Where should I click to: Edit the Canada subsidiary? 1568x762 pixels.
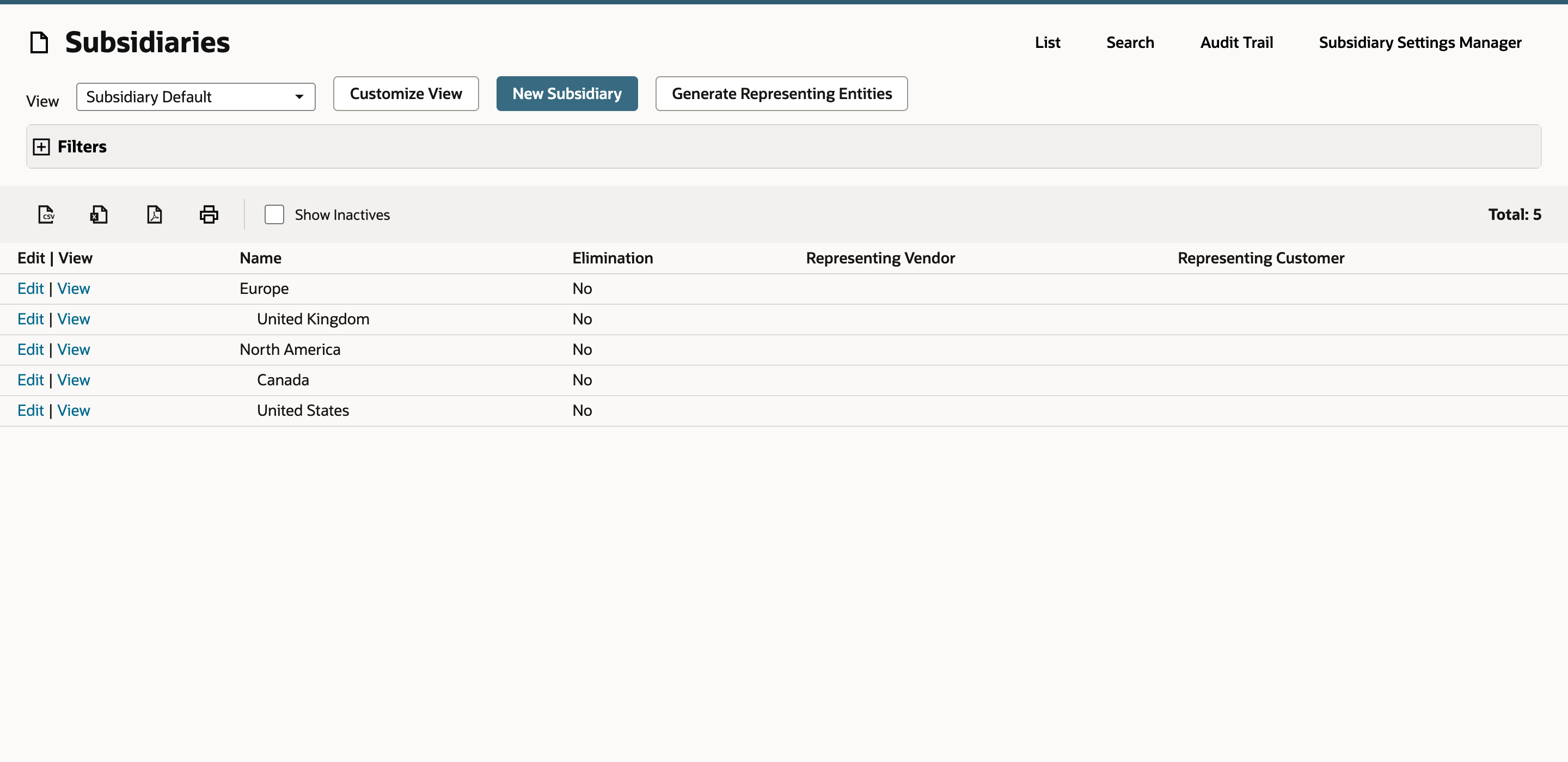point(30,380)
